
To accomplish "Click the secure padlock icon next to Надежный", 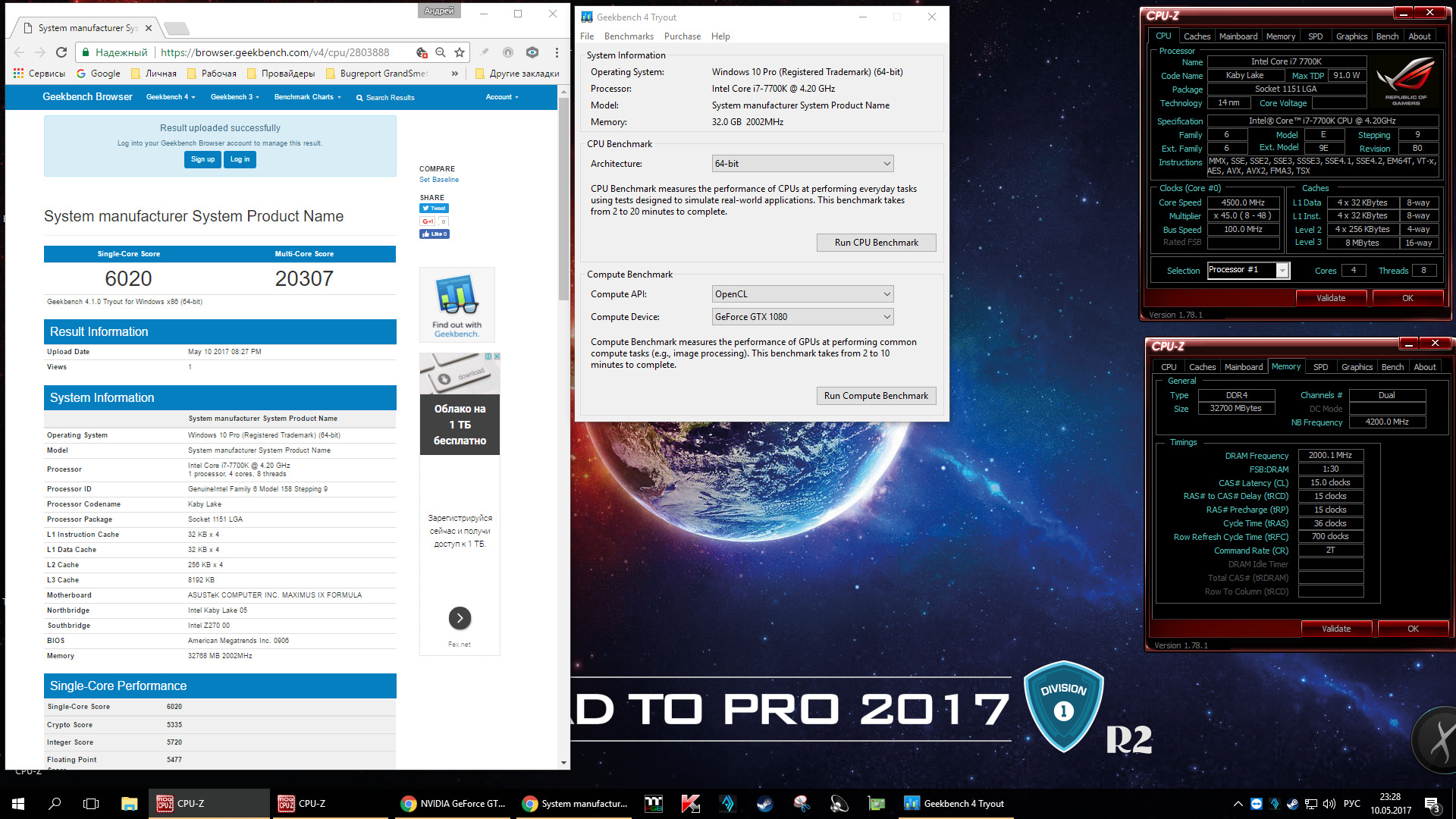I will pyautogui.click(x=86, y=52).
